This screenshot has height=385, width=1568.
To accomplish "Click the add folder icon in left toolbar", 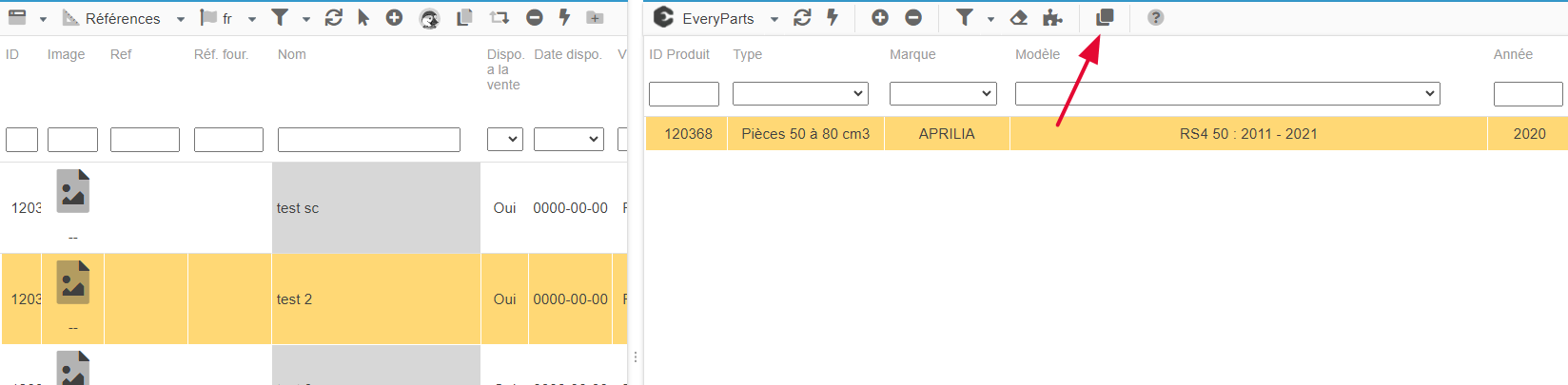I will [595, 17].
